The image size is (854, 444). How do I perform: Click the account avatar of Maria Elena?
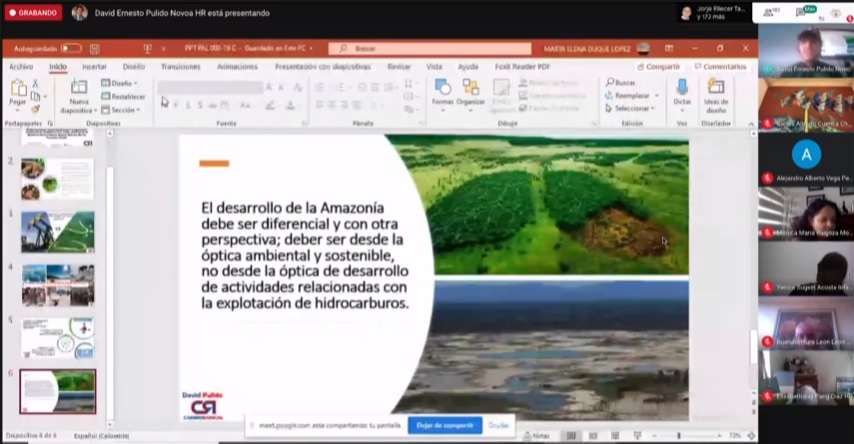tap(643, 48)
